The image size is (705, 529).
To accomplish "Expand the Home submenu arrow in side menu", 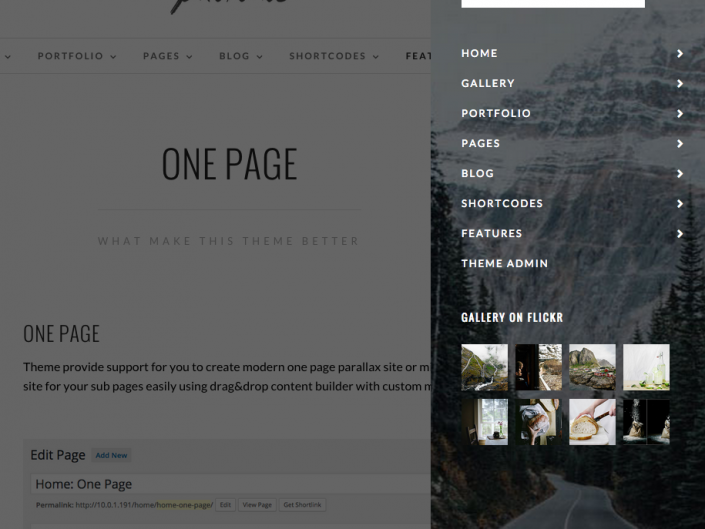I will [x=680, y=53].
